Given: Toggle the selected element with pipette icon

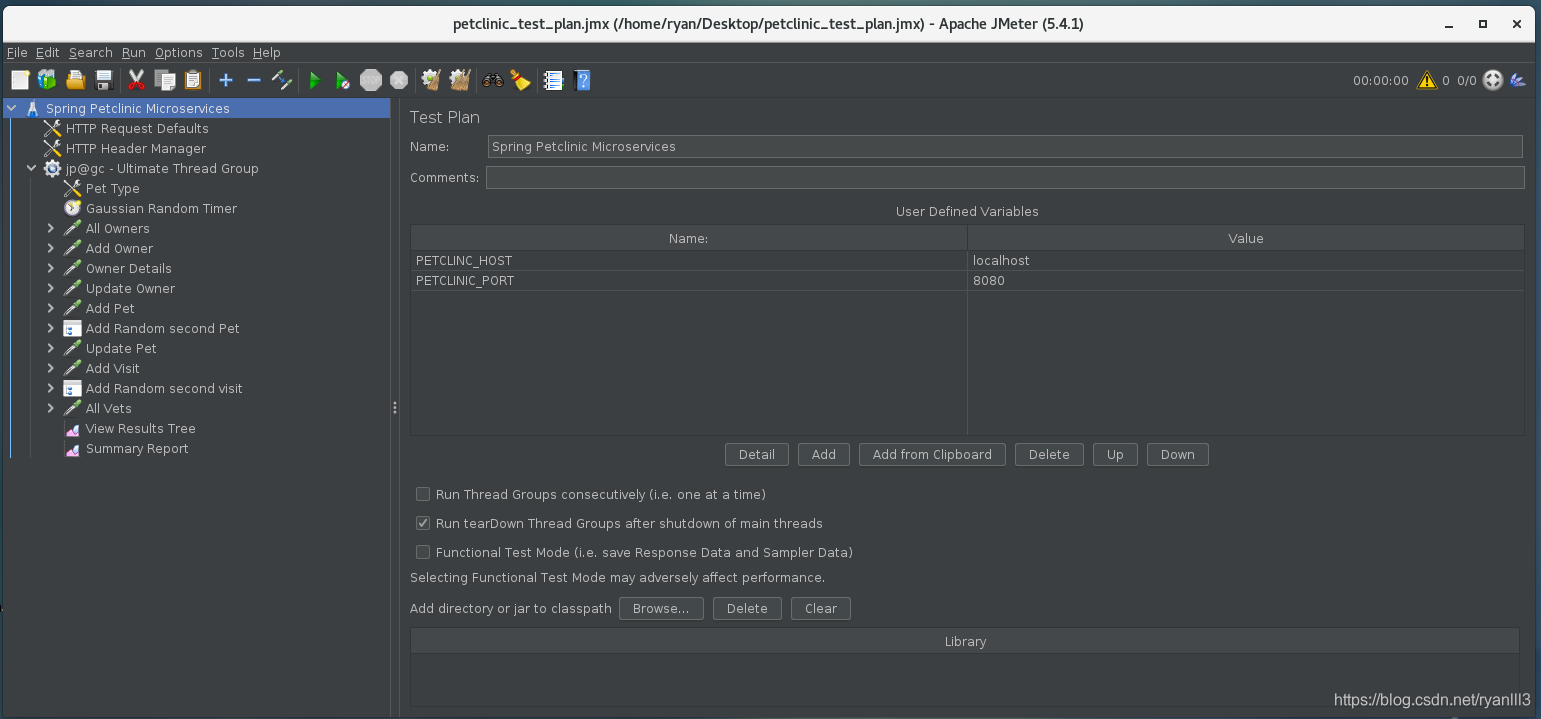Looking at the screenshot, I should (282, 80).
